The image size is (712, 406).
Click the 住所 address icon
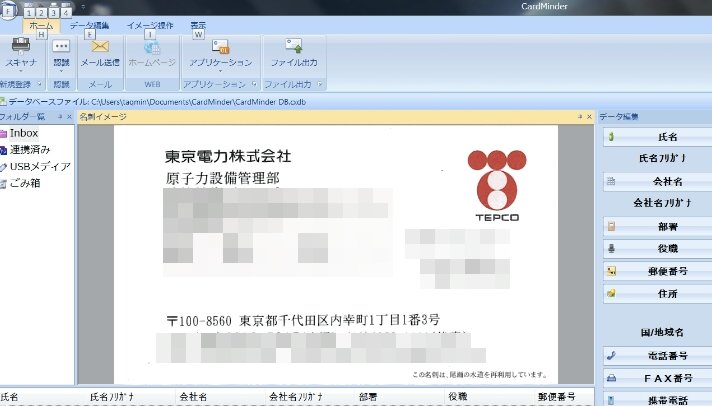click(611, 293)
